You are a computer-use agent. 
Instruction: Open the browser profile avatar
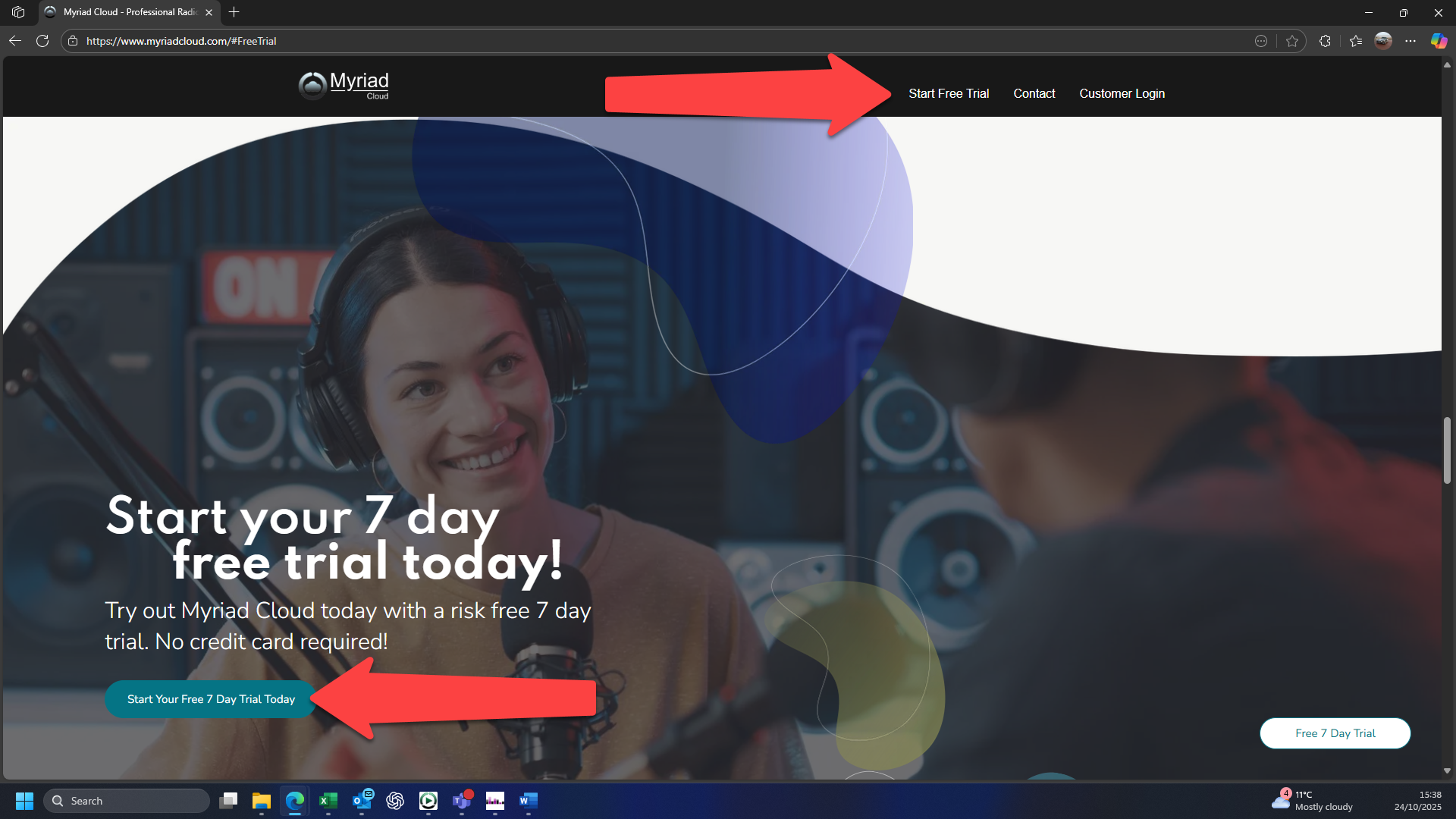1383,41
